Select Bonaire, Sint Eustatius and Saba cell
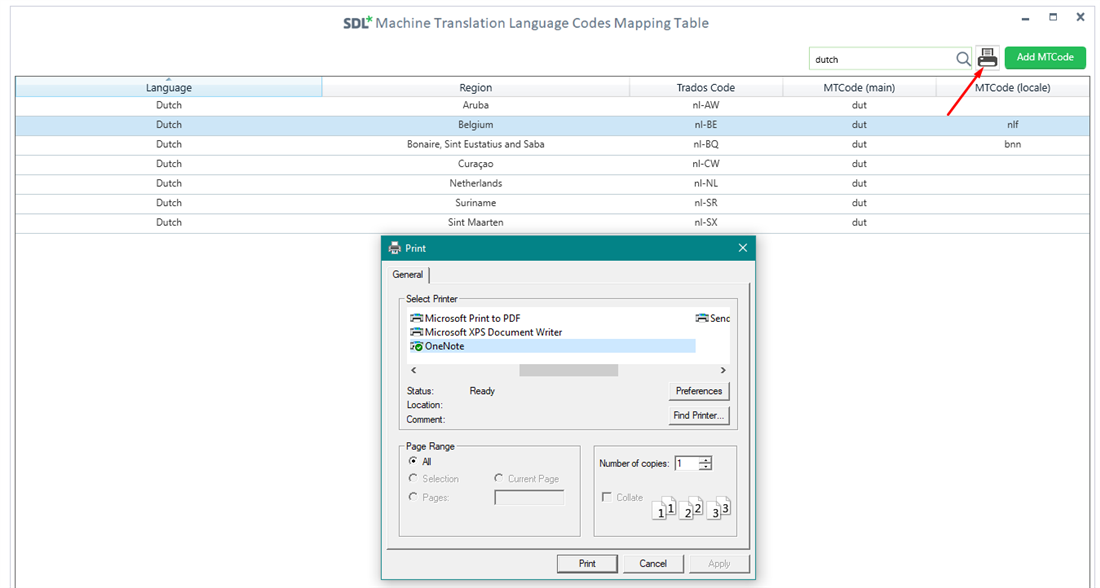1100x588 pixels. [476, 145]
